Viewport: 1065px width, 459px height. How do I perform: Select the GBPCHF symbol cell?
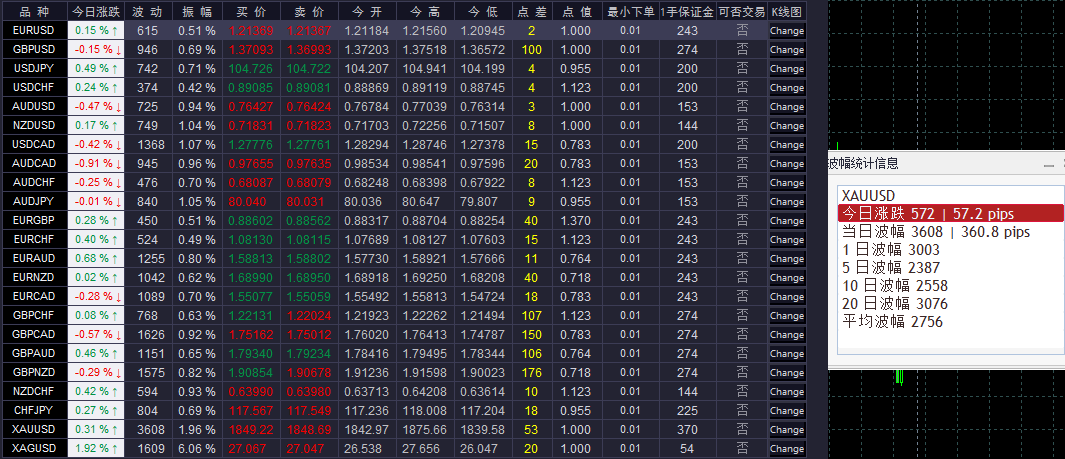[x=34, y=316]
